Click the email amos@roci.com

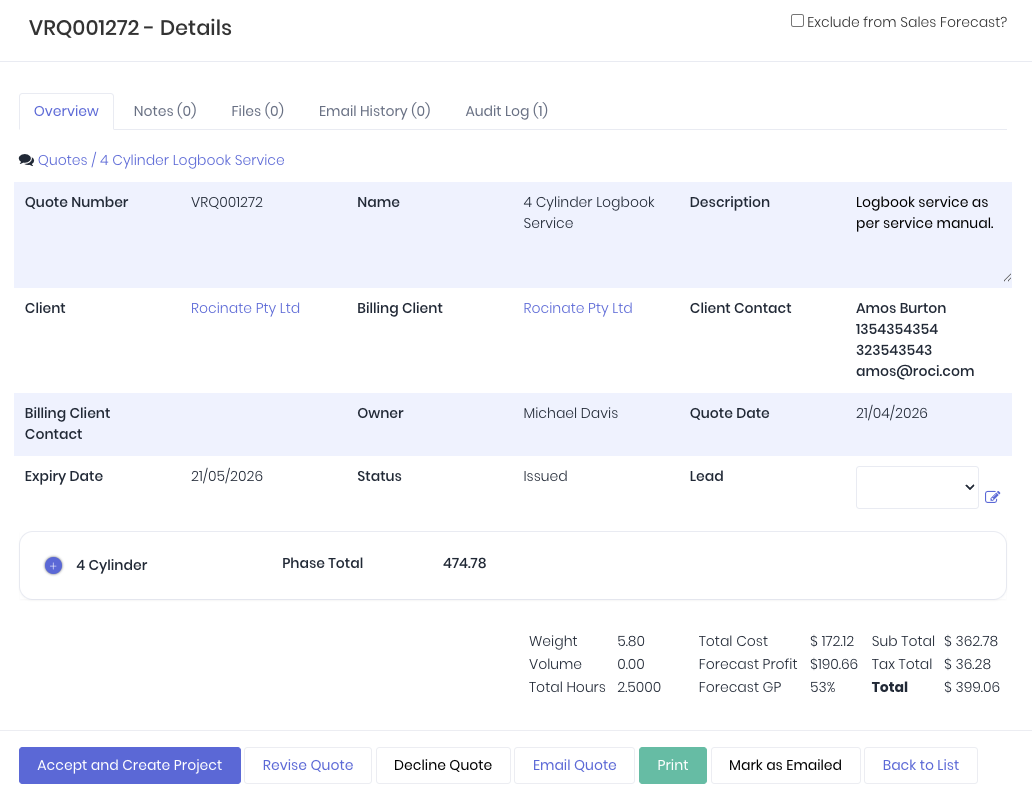pos(915,371)
